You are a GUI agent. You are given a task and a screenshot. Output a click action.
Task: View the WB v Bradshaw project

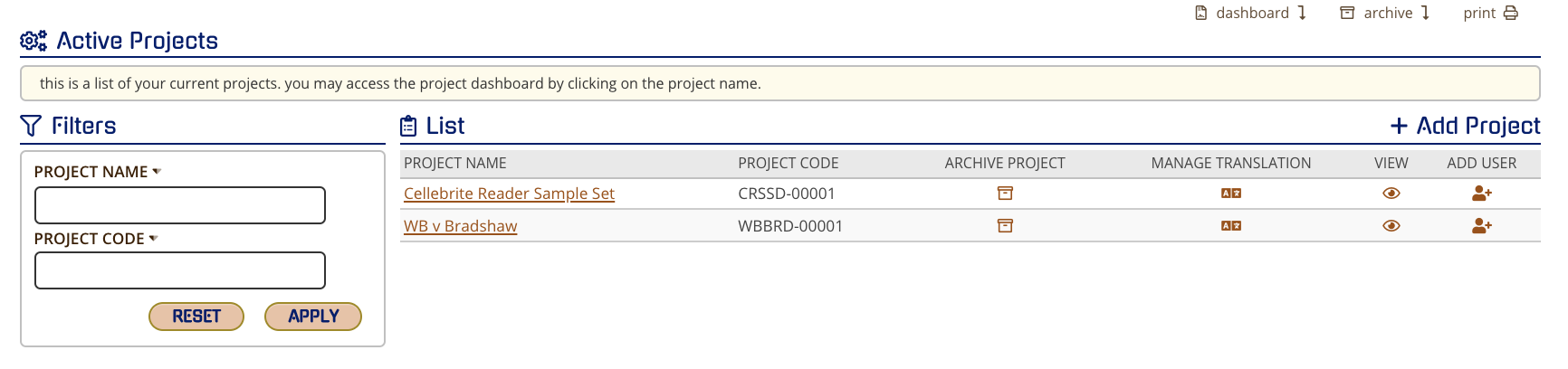click(1391, 226)
